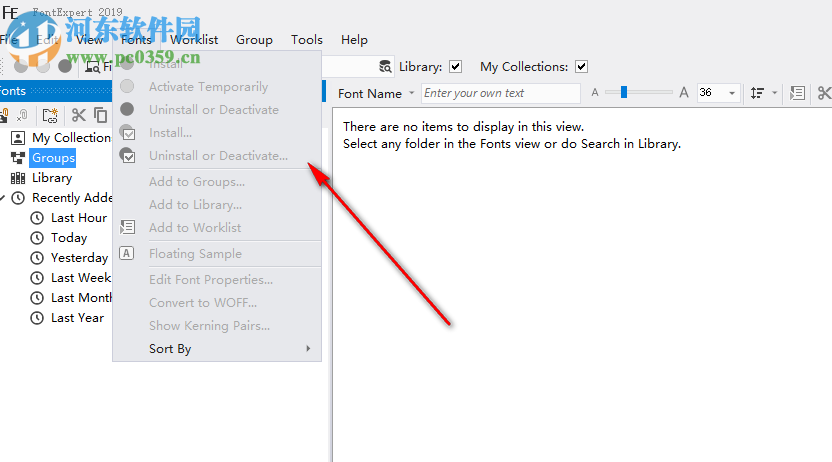Select Today tree item

coord(69,238)
